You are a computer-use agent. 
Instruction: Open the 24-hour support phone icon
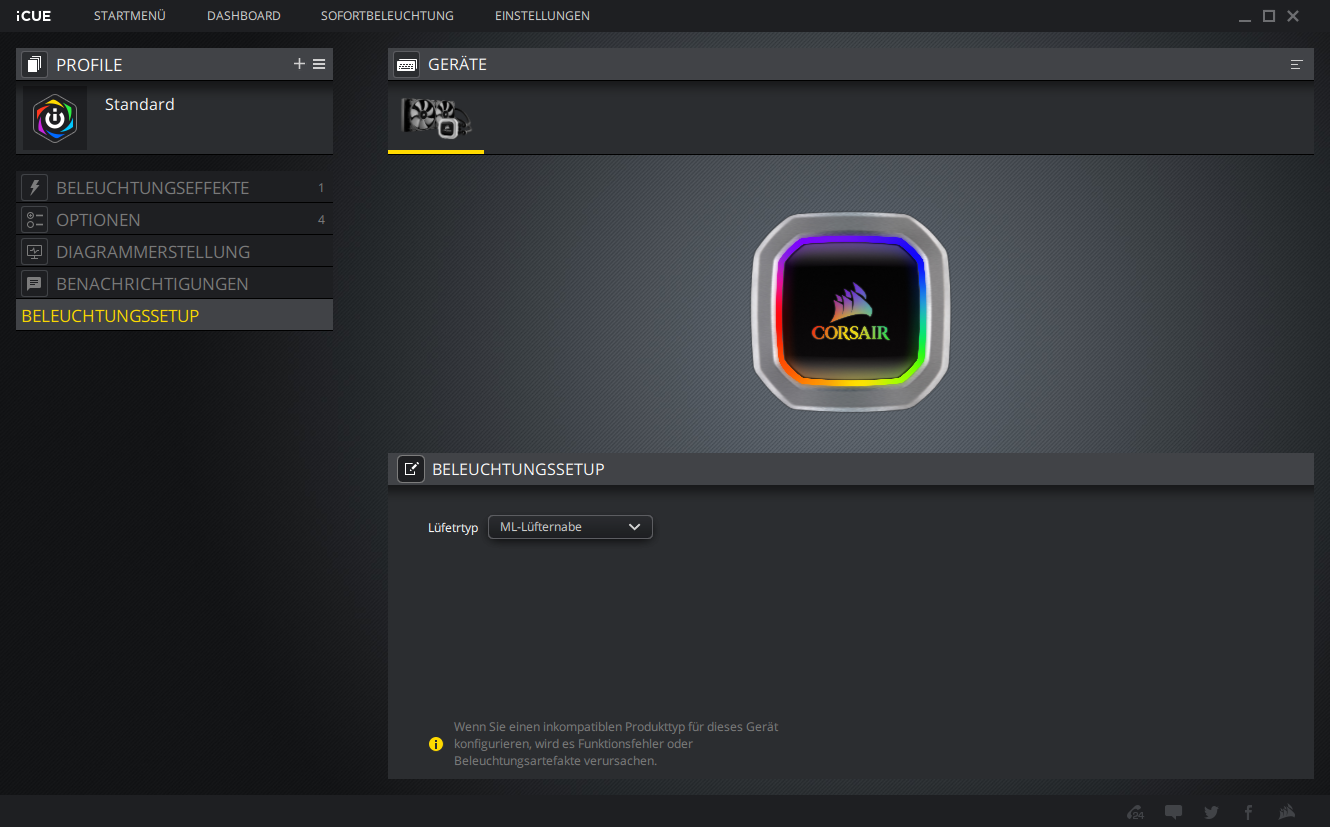point(1135,812)
